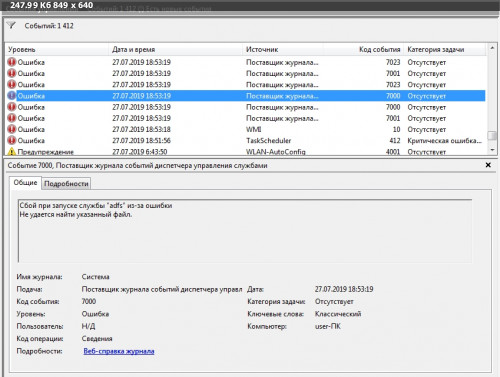Image resolution: width=500 pixels, height=377 pixels.
Task: Click the error icon of the WMI row
Action: 12,129
